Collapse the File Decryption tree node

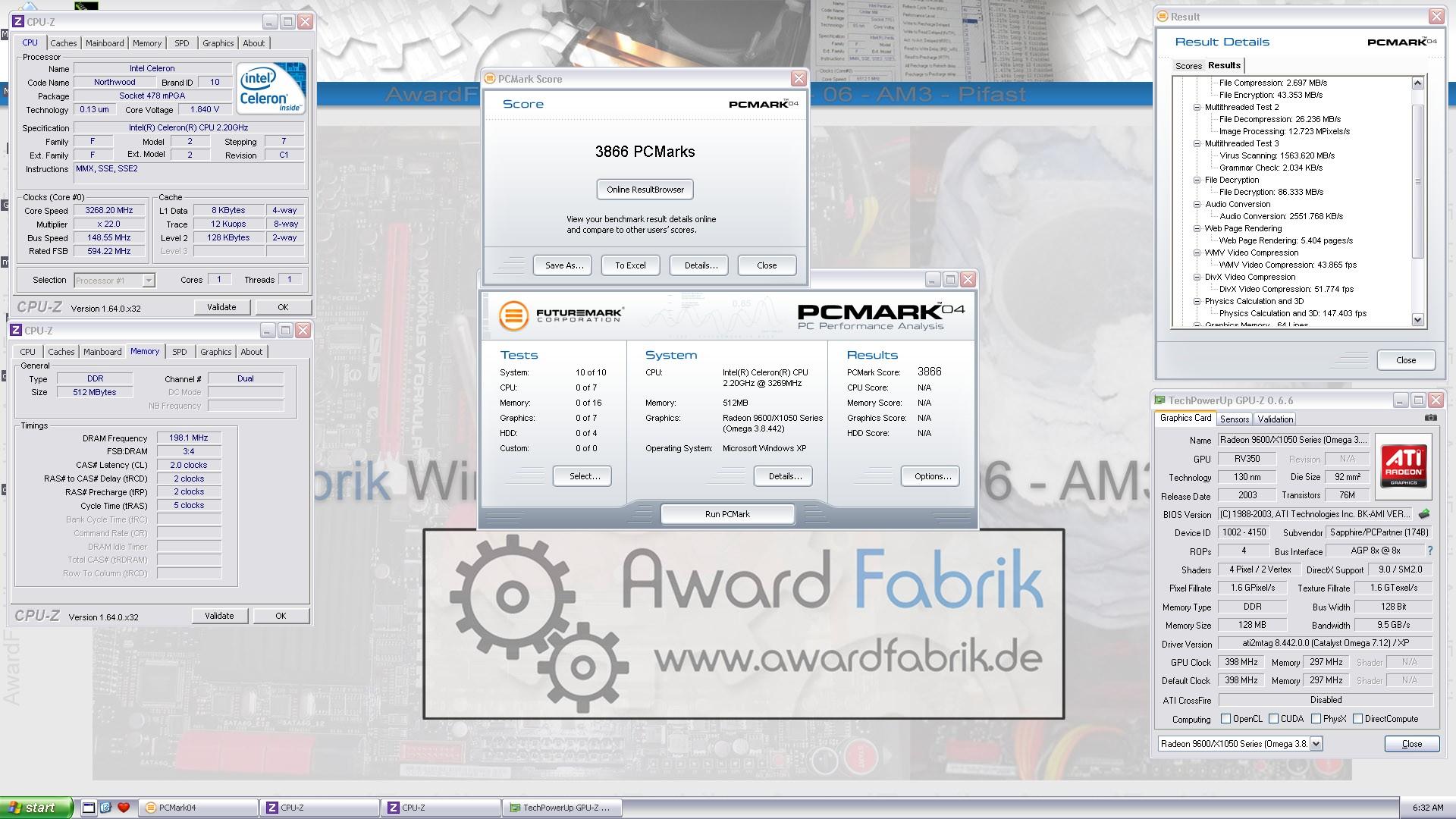pyautogui.click(x=1197, y=180)
